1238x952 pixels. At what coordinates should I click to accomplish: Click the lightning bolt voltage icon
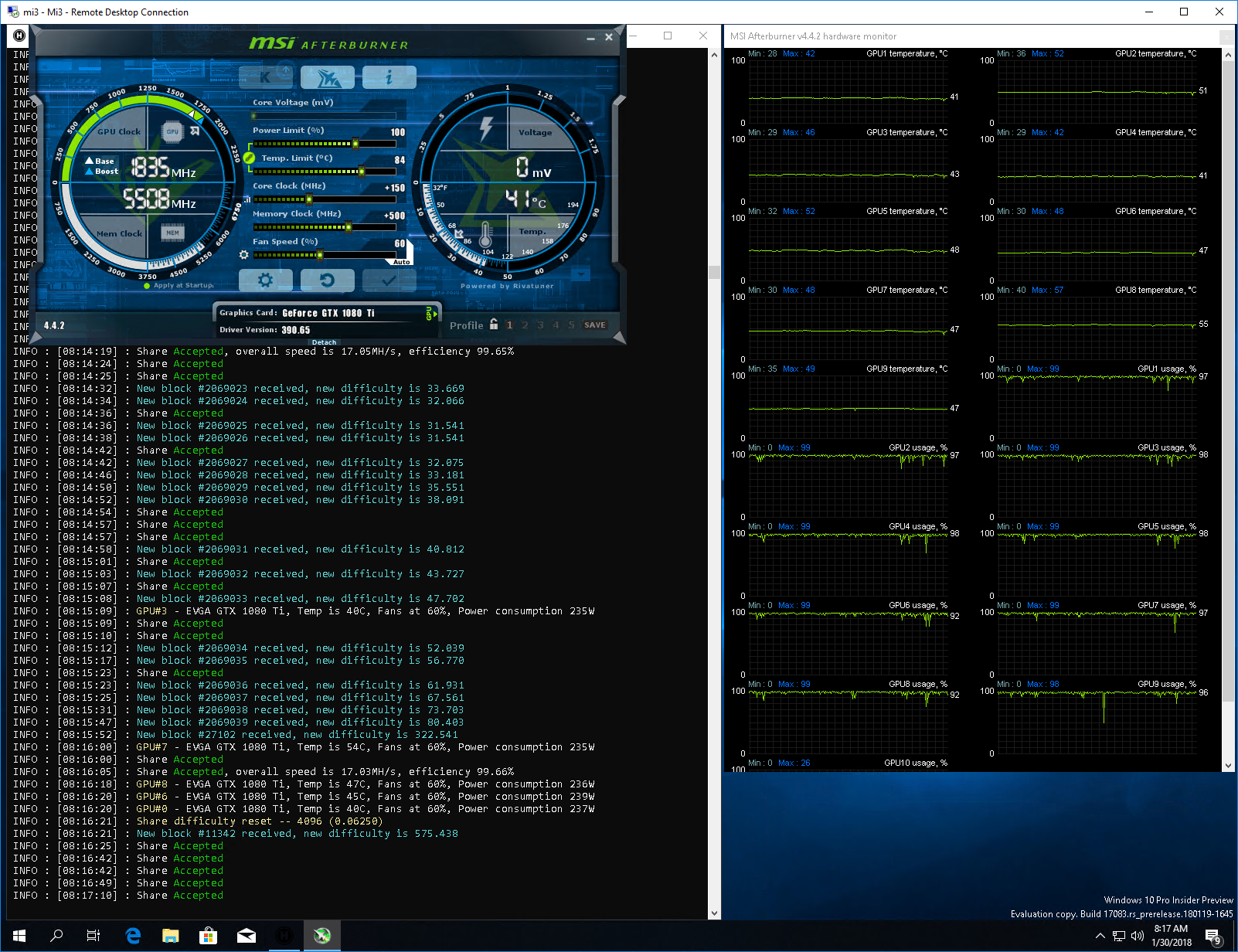tap(486, 128)
